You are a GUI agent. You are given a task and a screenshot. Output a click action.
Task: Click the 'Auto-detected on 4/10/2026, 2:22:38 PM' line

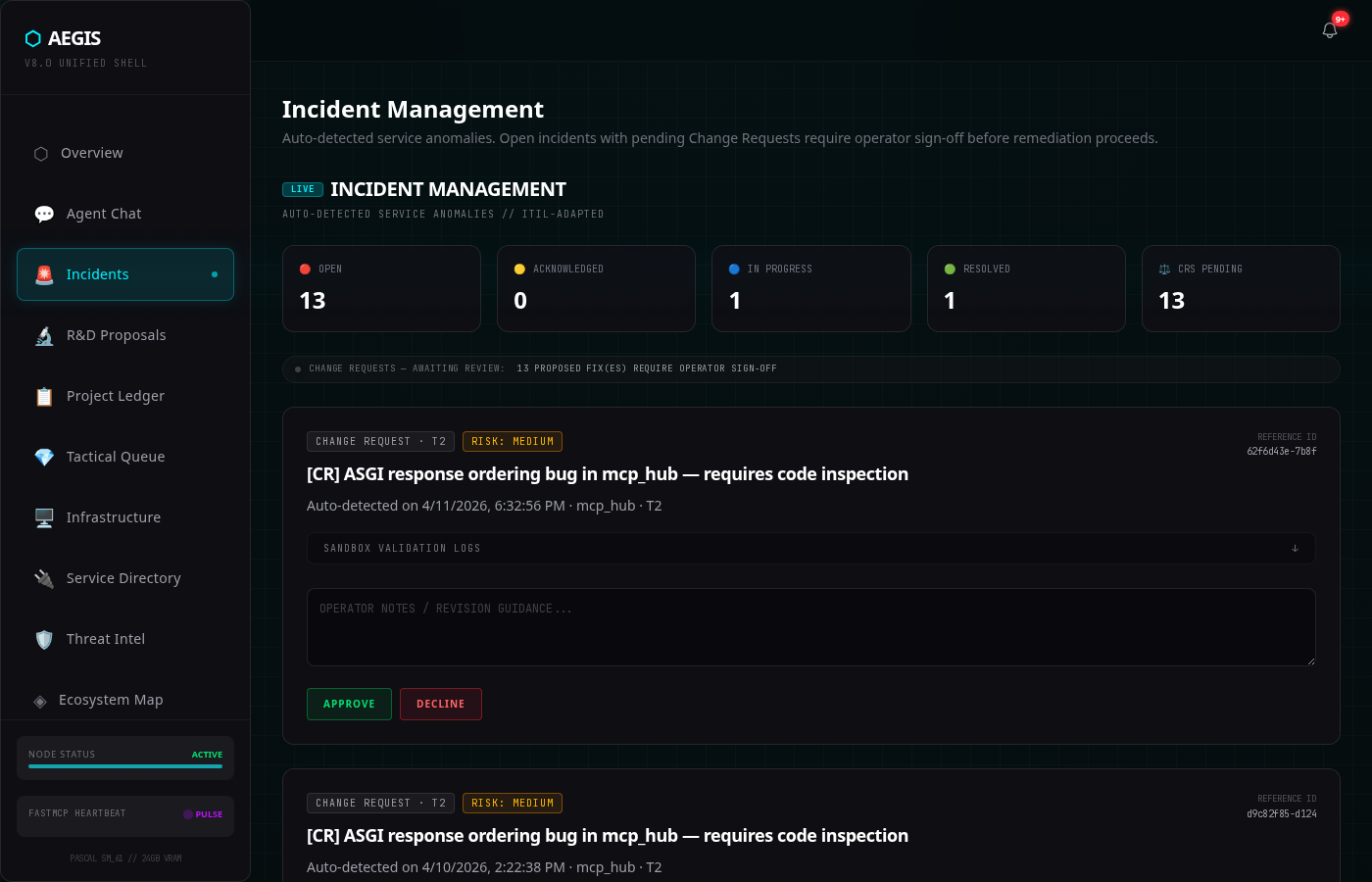pyautogui.click(x=484, y=867)
